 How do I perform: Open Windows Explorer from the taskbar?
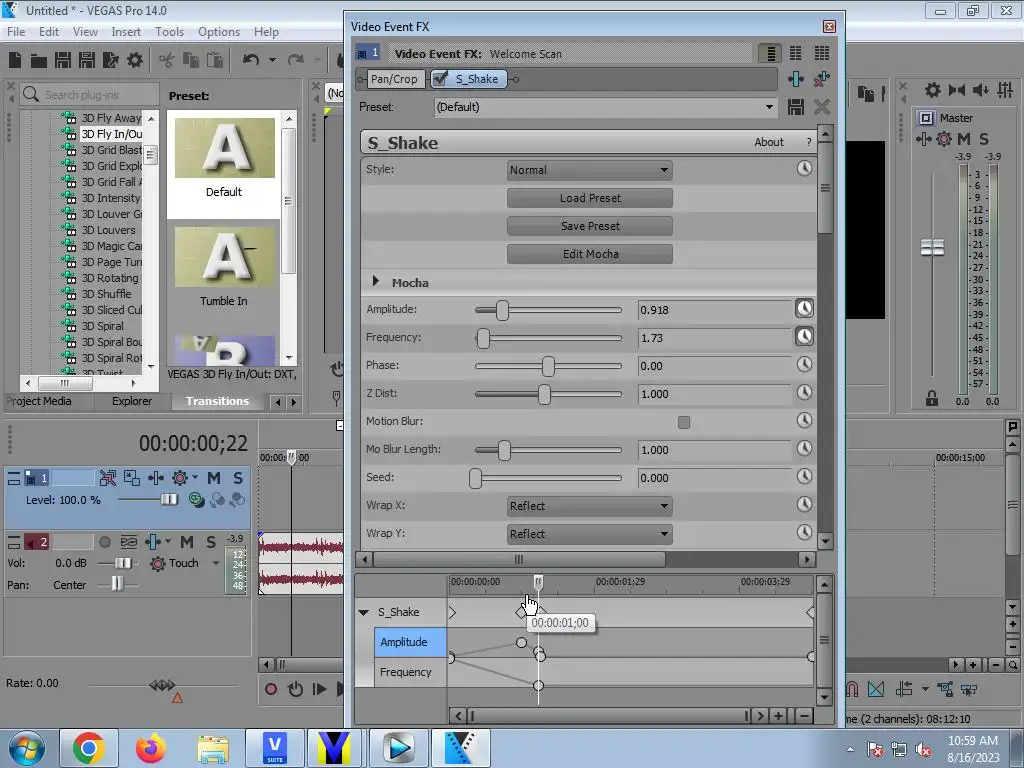click(x=213, y=748)
